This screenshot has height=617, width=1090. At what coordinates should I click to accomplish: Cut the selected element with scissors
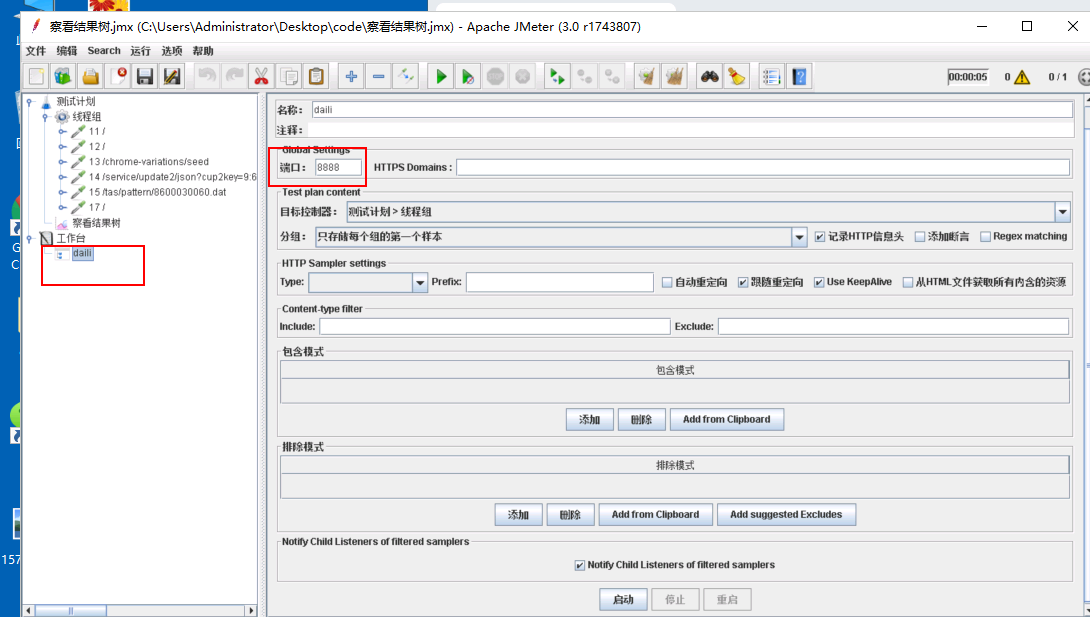(261, 76)
